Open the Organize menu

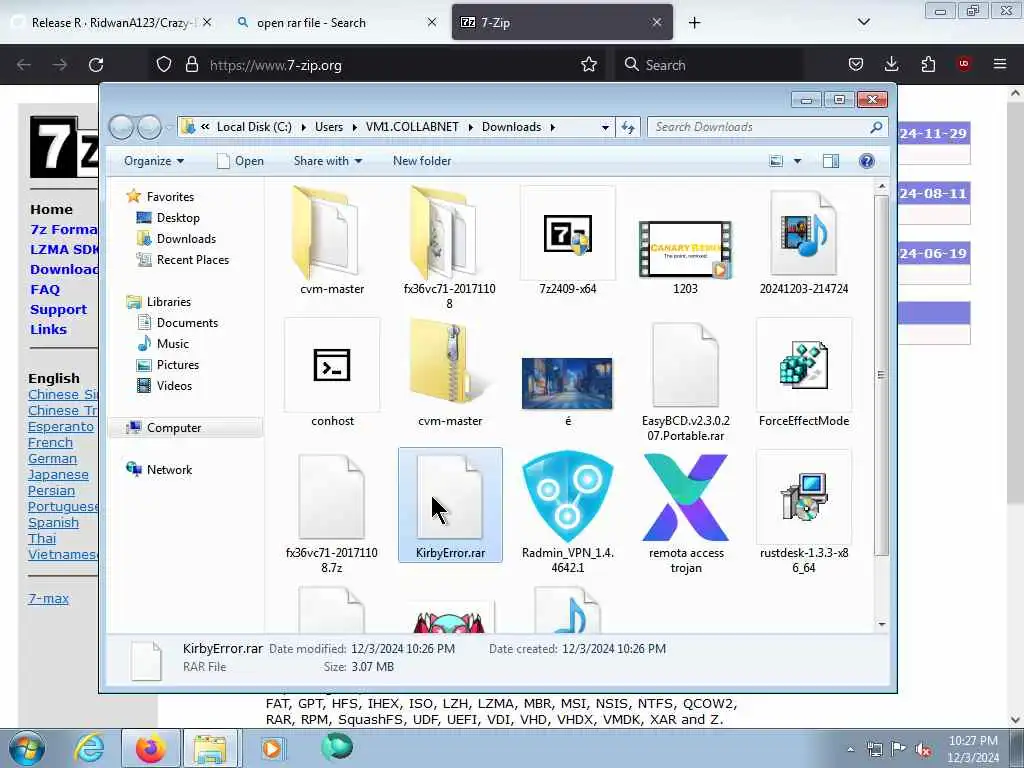pyautogui.click(x=153, y=161)
